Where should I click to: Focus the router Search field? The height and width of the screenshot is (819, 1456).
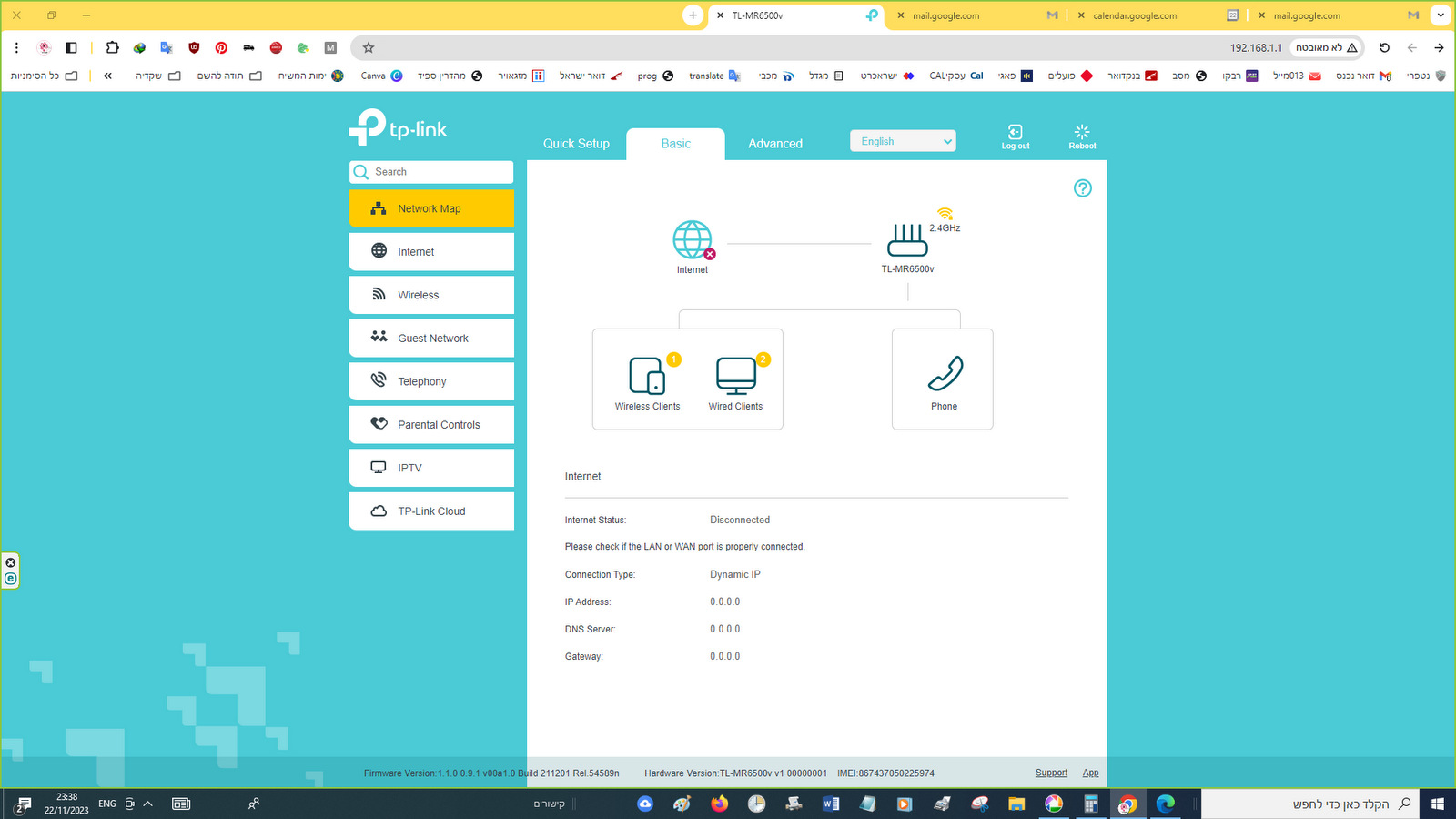431,172
